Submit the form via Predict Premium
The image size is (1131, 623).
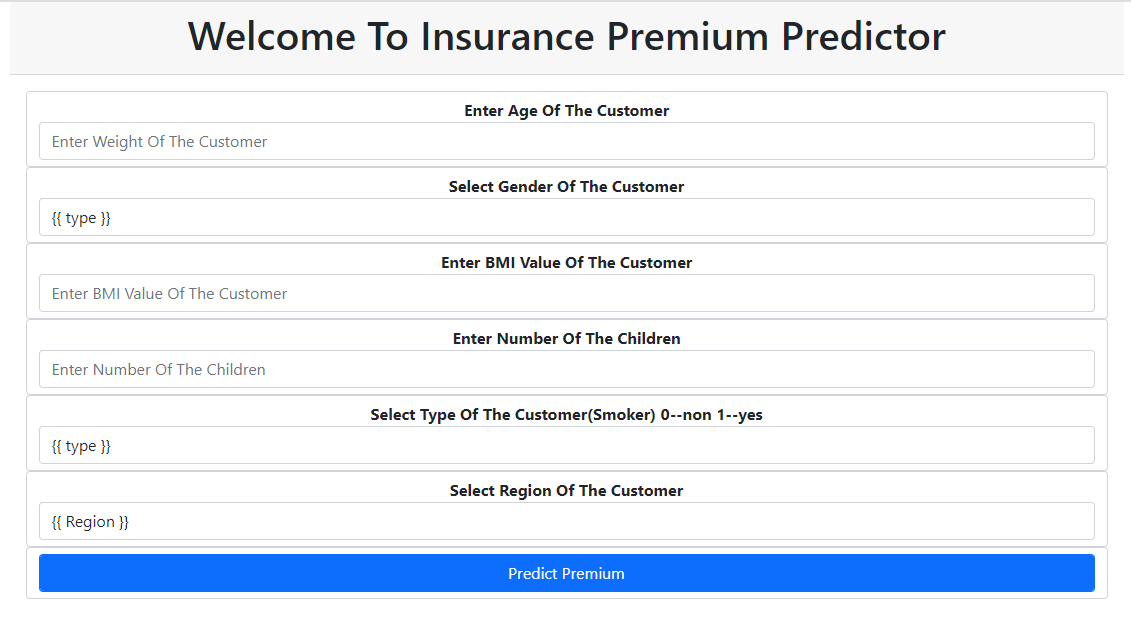coord(566,573)
